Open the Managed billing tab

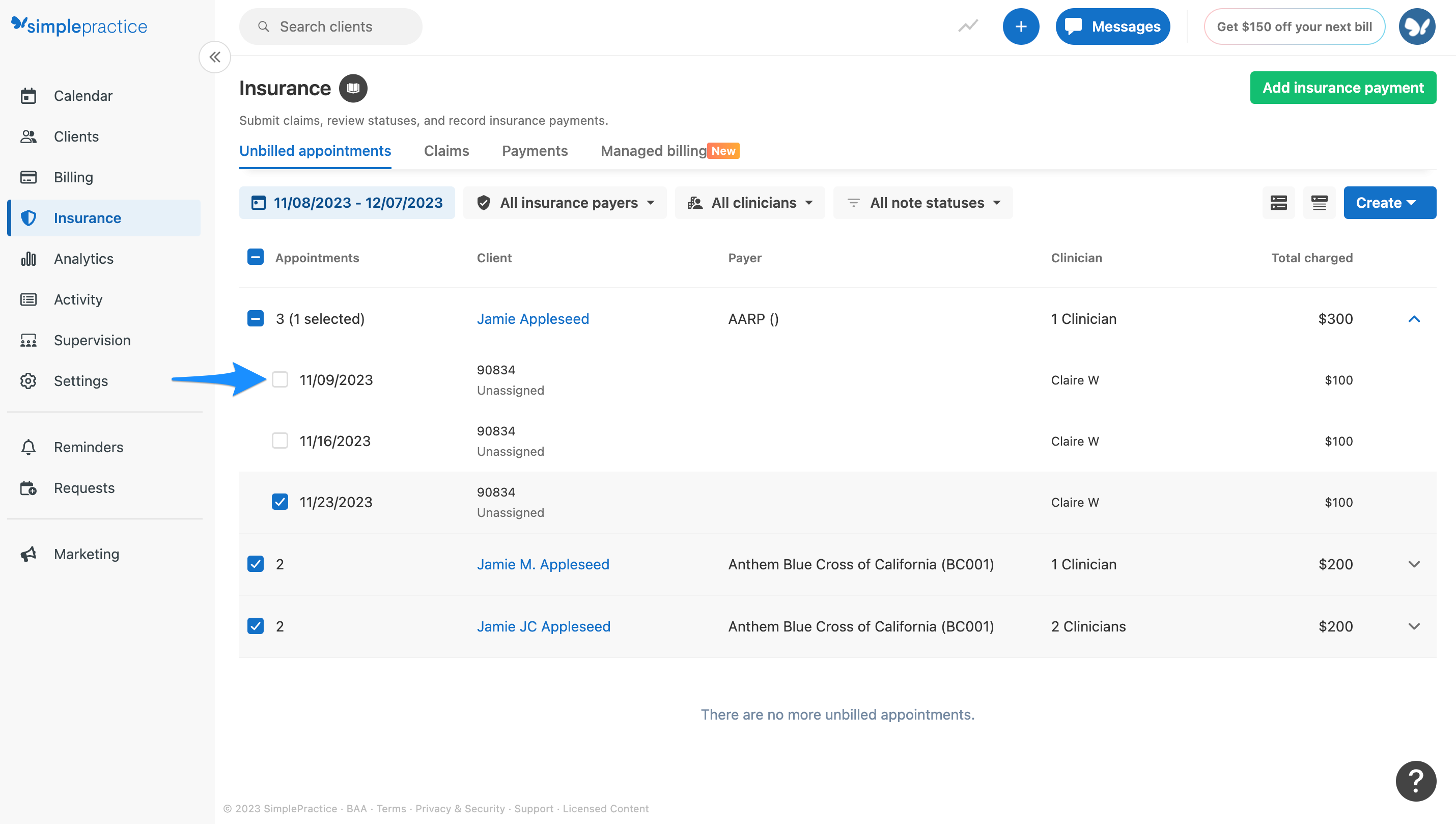tap(670, 151)
